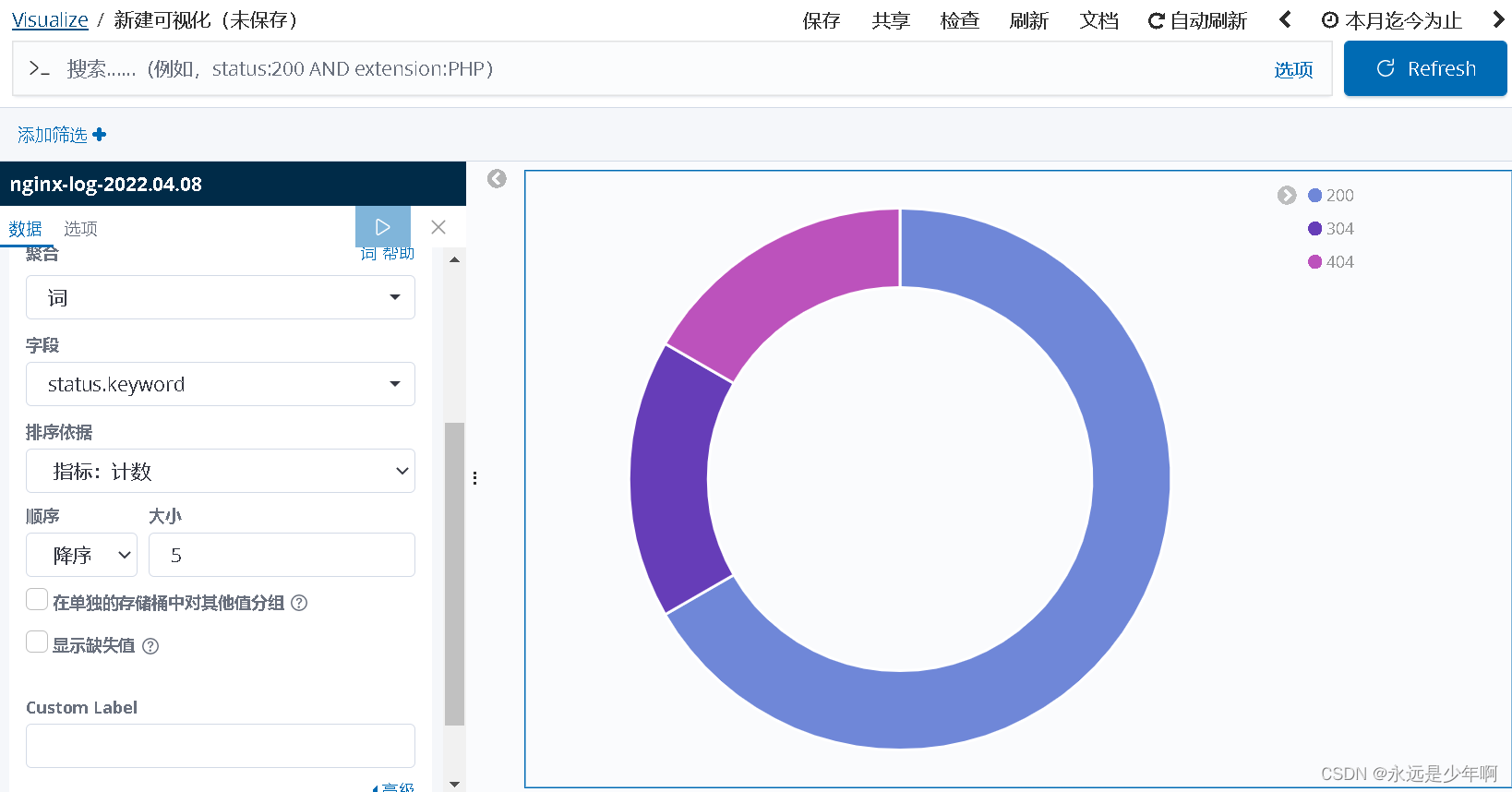Expand the 高级 advanced section
The width and height of the screenshot is (1512, 792).
(394, 786)
